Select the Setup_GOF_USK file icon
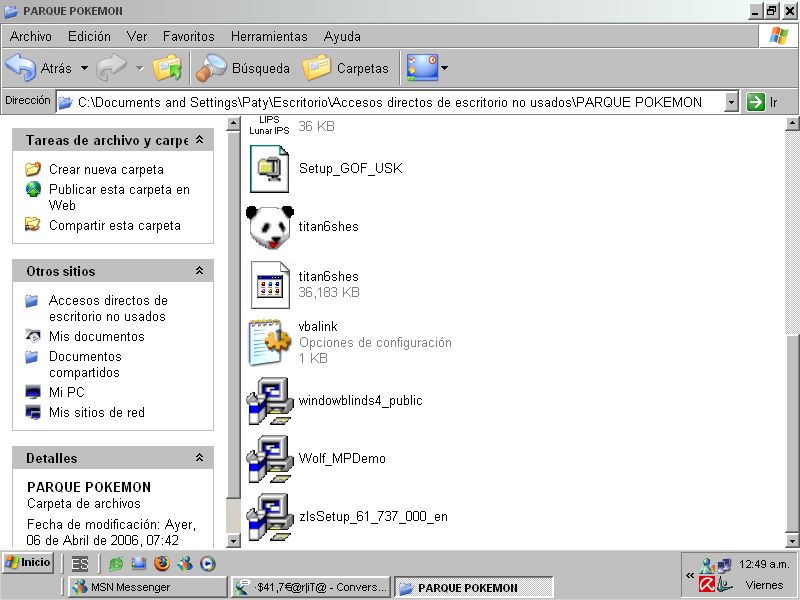The image size is (800, 600). pyautogui.click(x=269, y=169)
